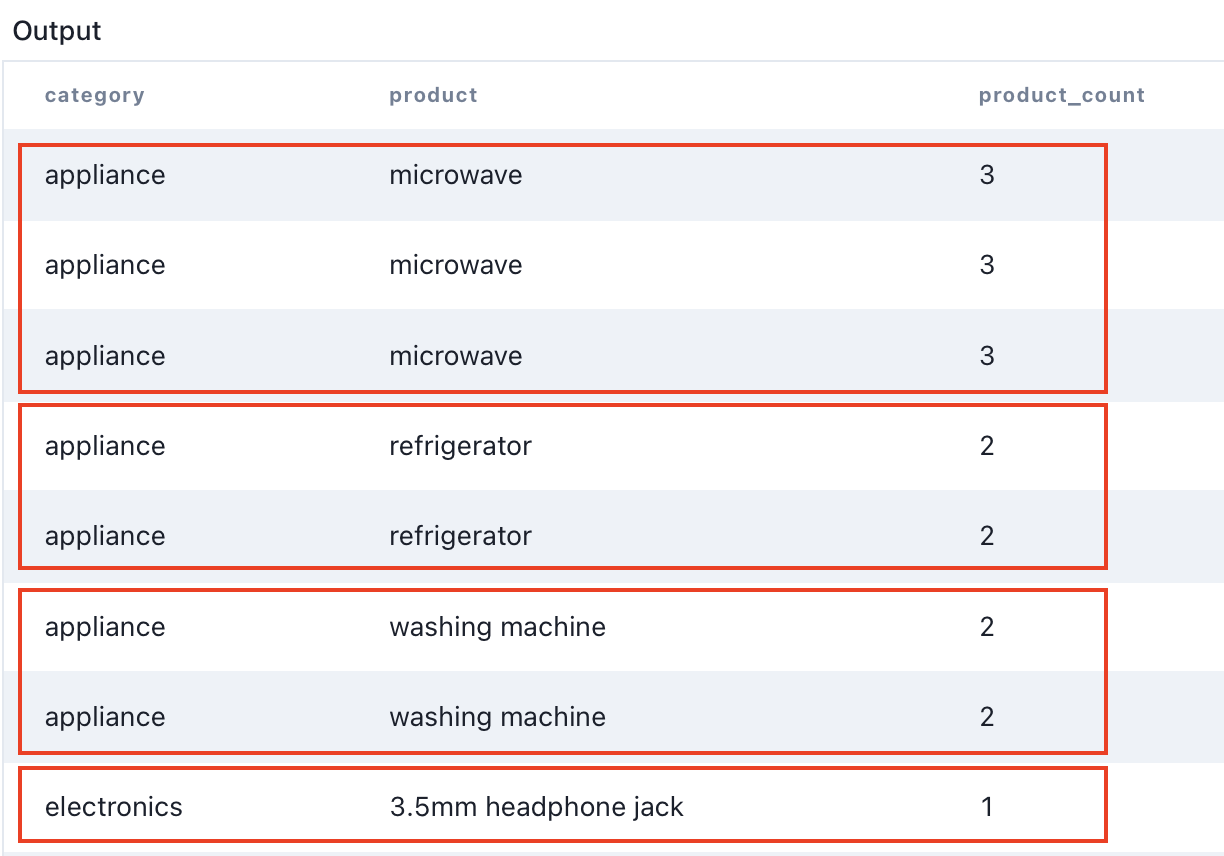1224x856 pixels.
Task: Click the upper washing machine cell
Action: 497,628
